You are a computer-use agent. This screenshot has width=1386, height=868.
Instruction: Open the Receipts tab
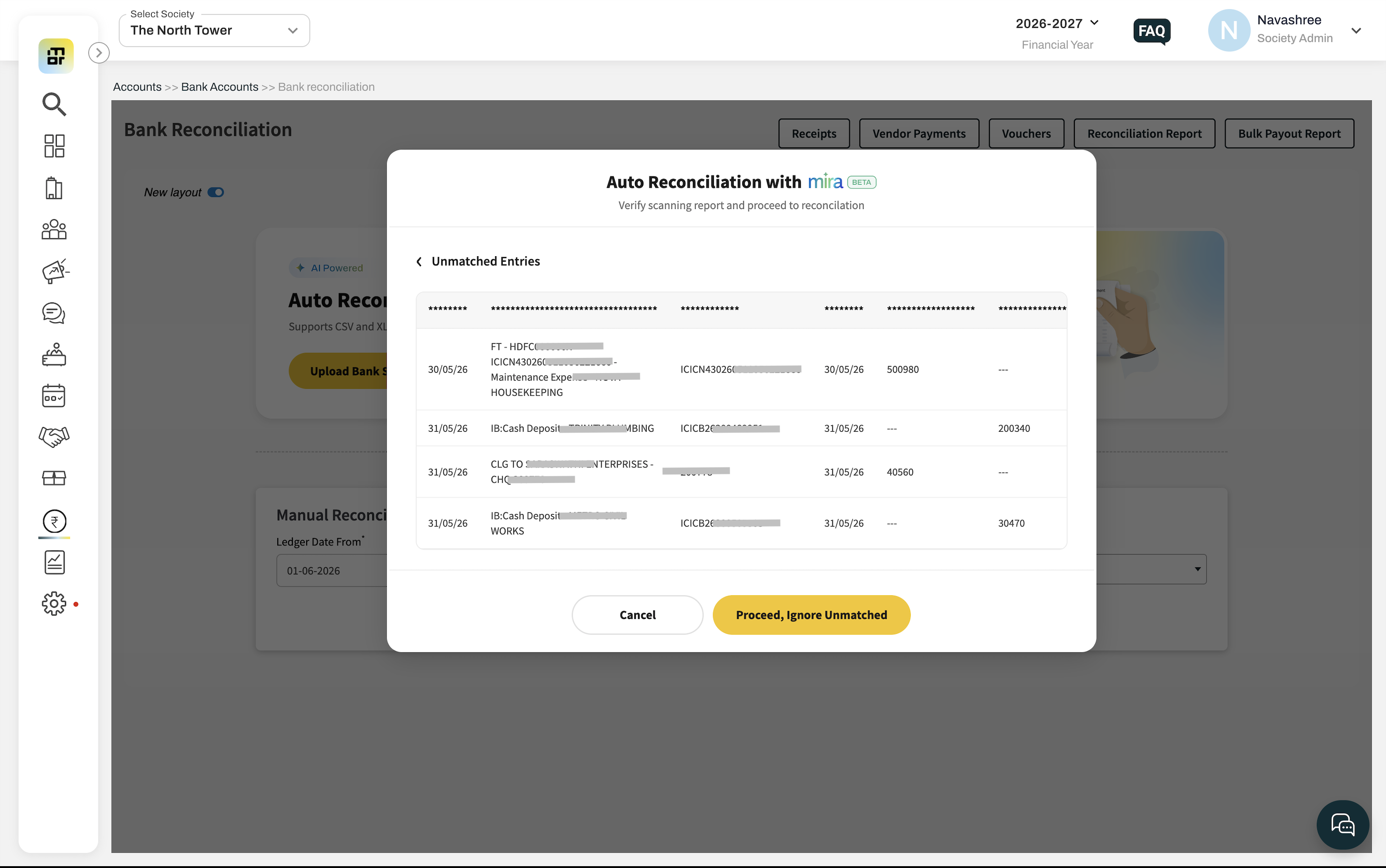(814, 134)
